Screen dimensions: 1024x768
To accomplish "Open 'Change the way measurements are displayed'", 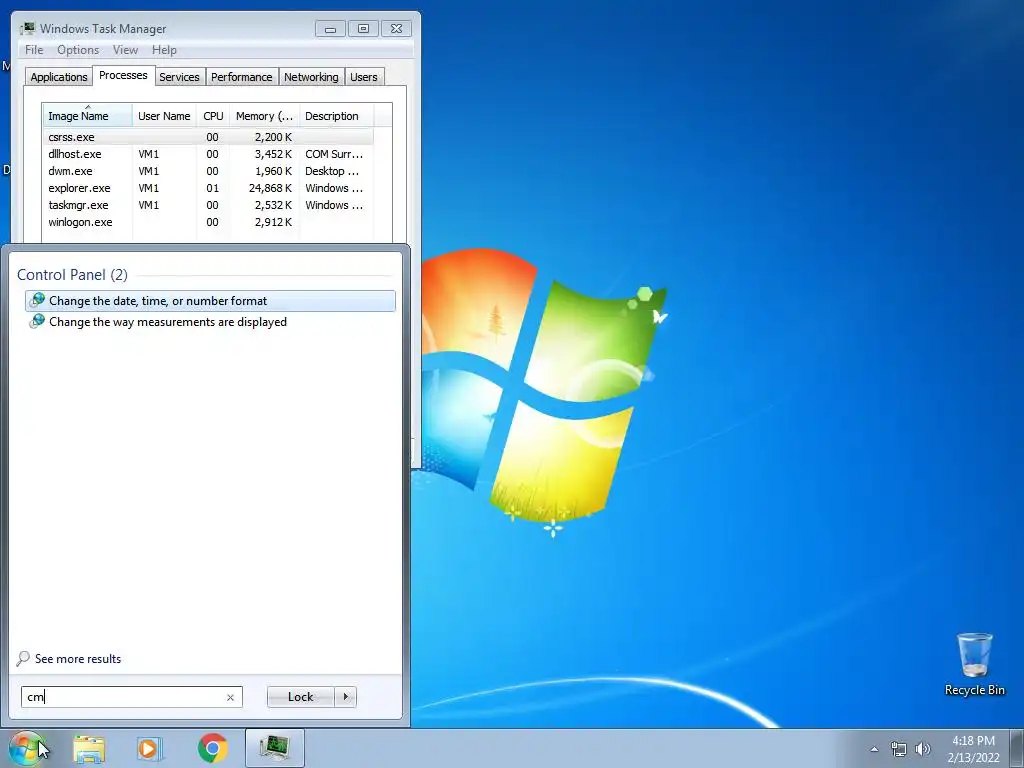I will (167, 322).
